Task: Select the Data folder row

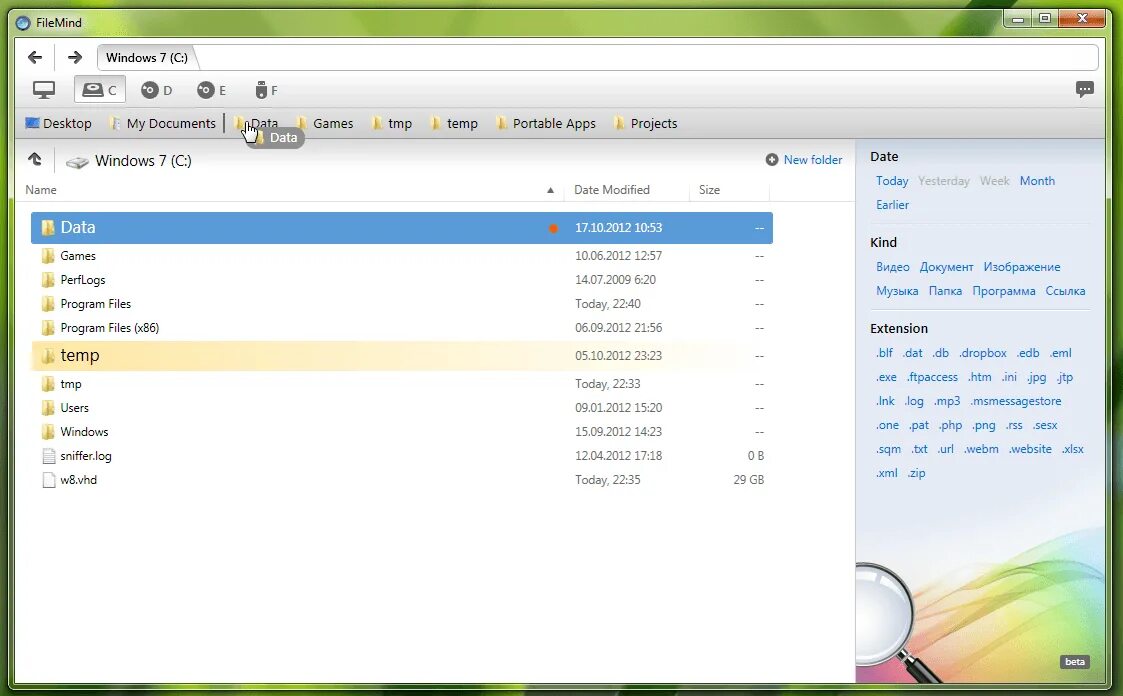Action: pyautogui.click(x=402, y=228)
